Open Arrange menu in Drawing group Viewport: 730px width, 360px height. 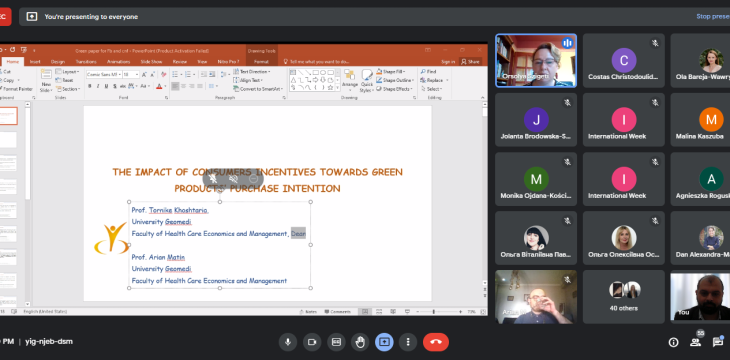350,81
